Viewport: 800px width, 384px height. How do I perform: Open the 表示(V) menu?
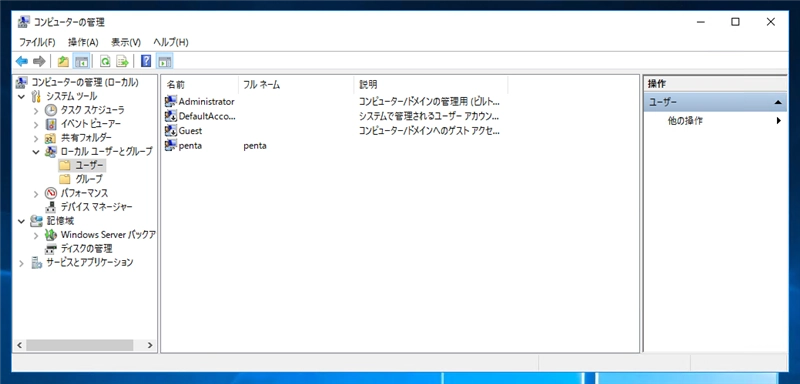click(126, 42)
